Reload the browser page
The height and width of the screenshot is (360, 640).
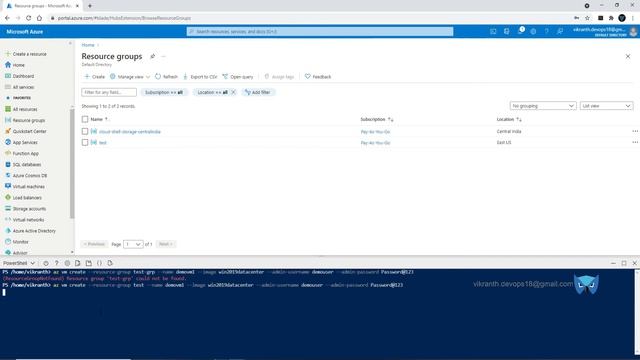point(29,18)
